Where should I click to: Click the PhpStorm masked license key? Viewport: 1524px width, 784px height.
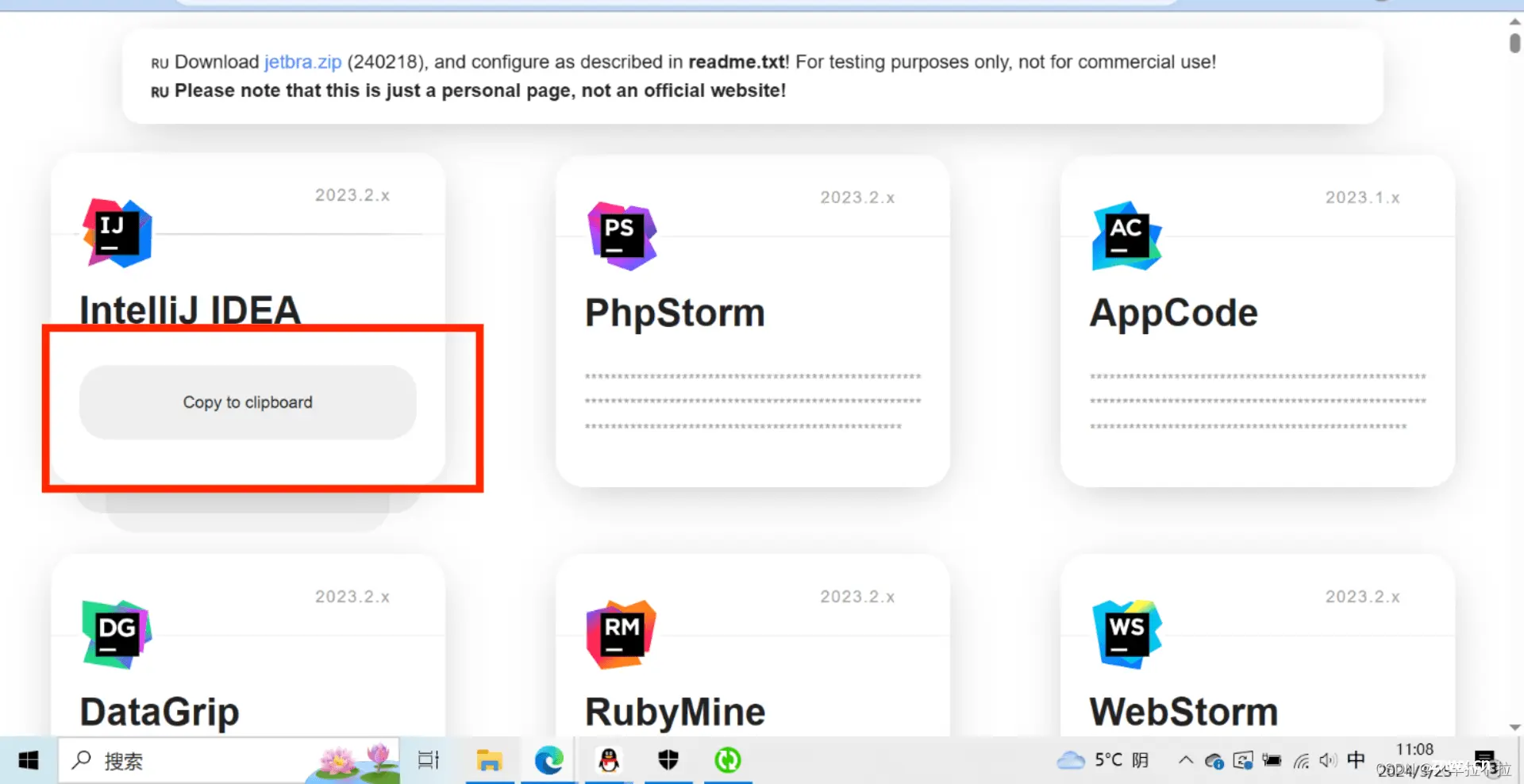click(752, 401)
